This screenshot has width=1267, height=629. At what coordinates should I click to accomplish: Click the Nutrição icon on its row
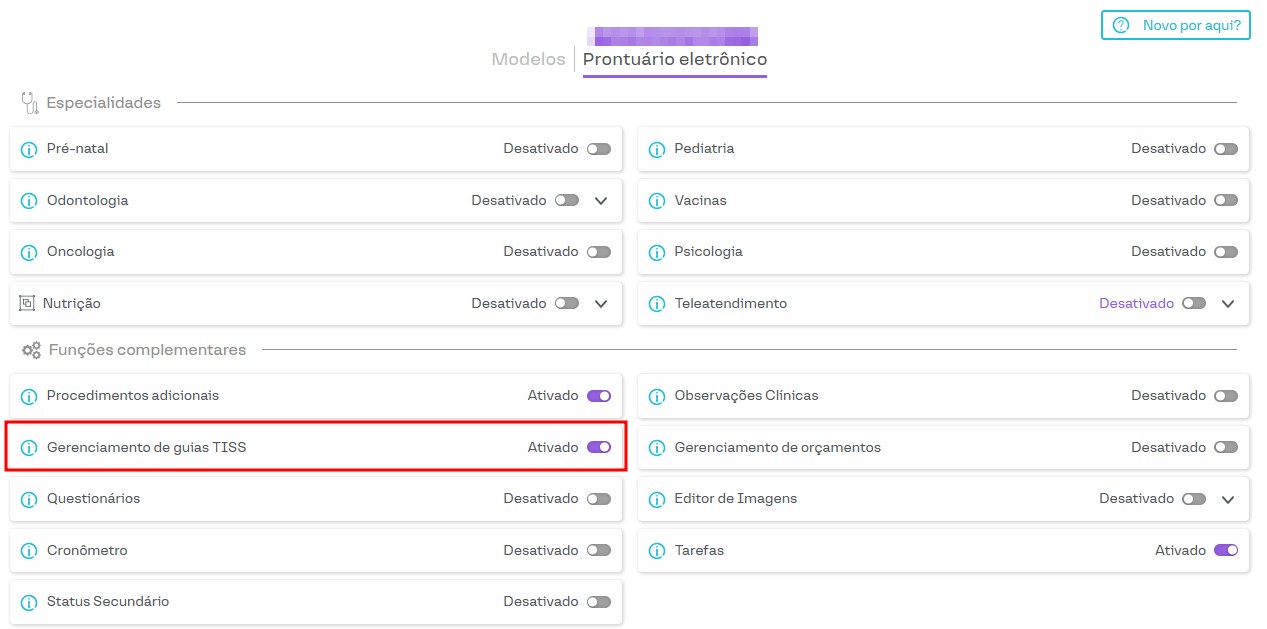point(27,303)
